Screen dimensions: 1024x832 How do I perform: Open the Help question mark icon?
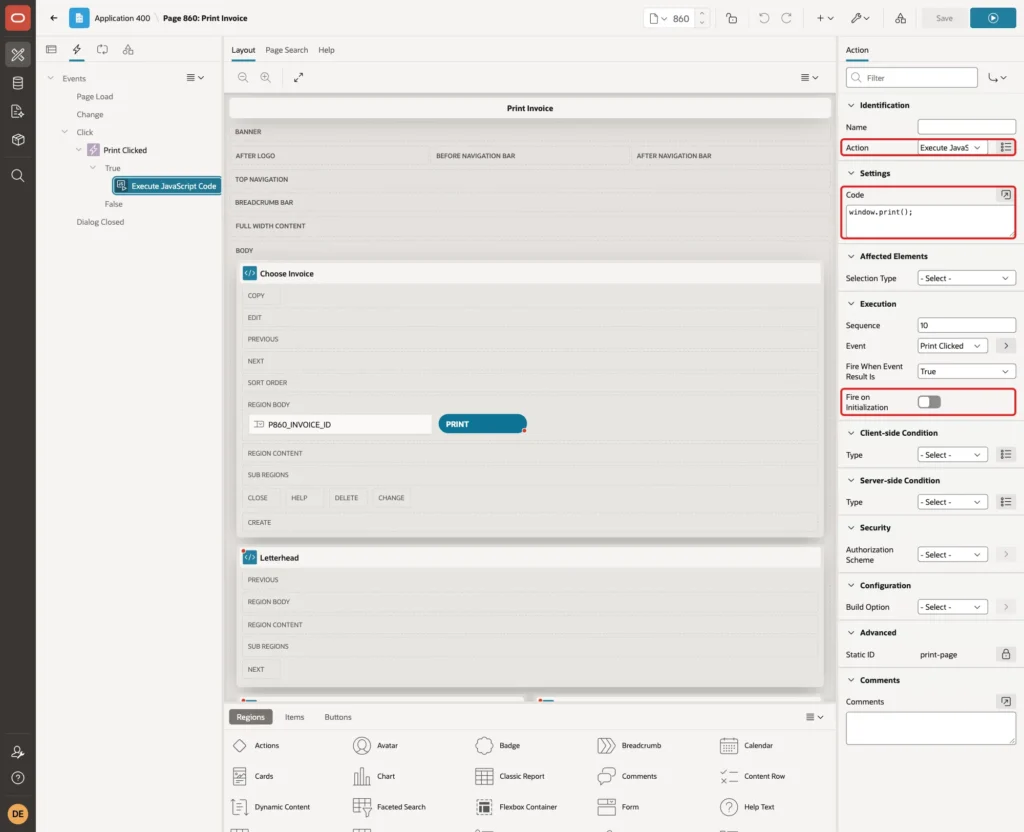point(18,778)
